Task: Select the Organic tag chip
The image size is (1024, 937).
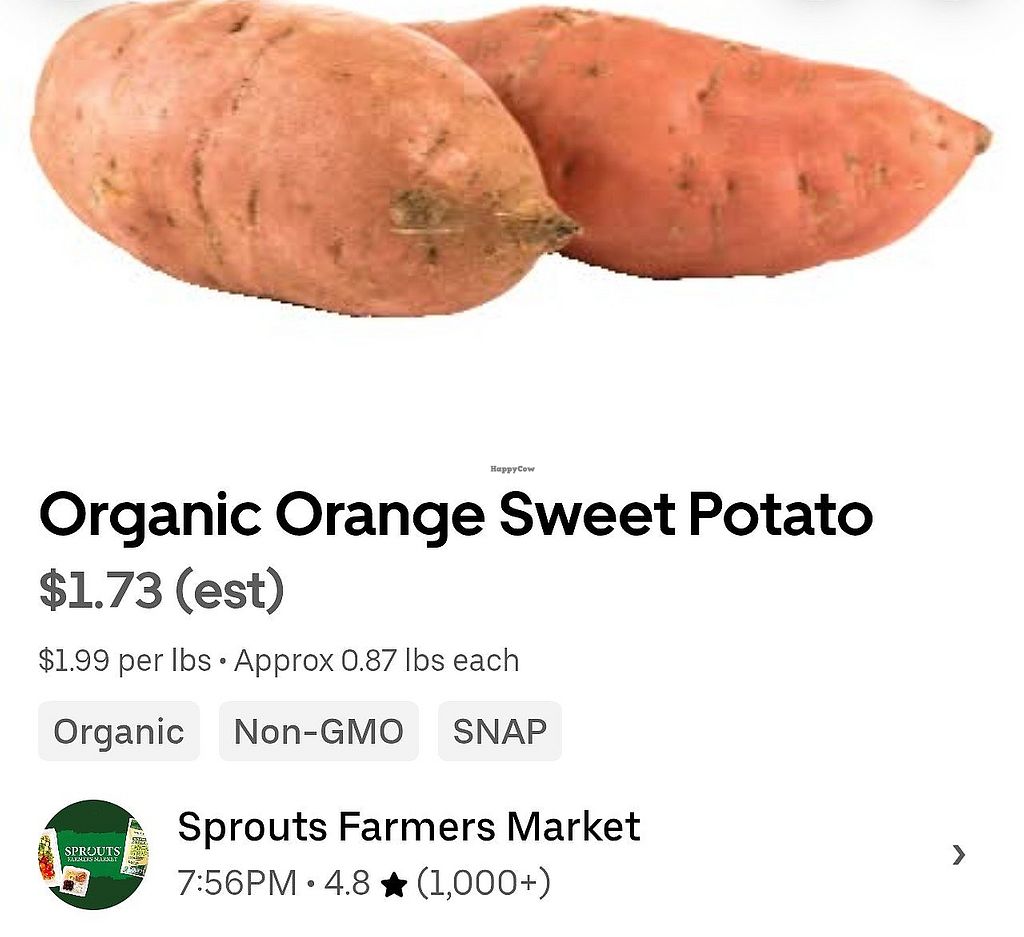Action: tap(119, 731)
